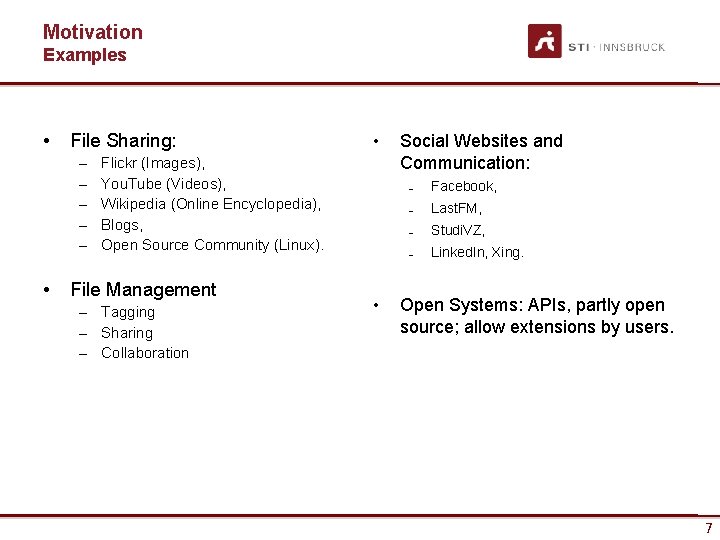
Task: Click 'Social Websites and Communication:' heading
Action: click(481, 152)
